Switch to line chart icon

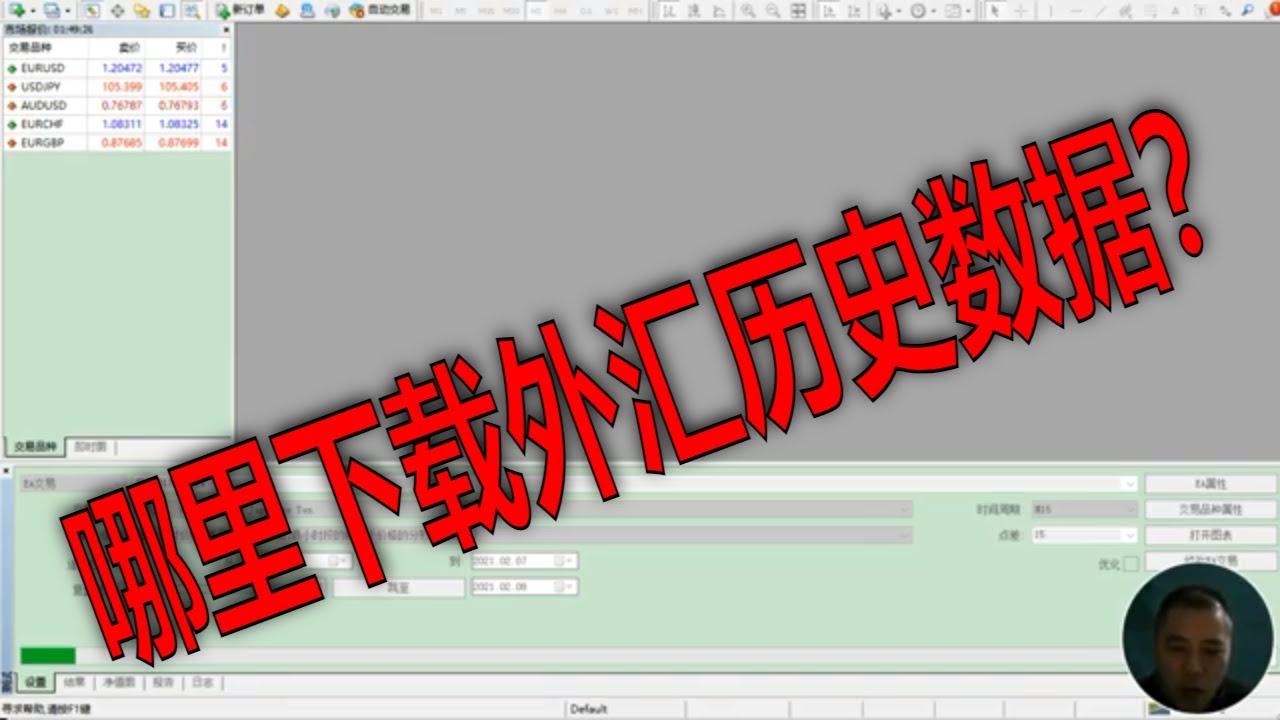pyautogui.click(x=719, y=10)
